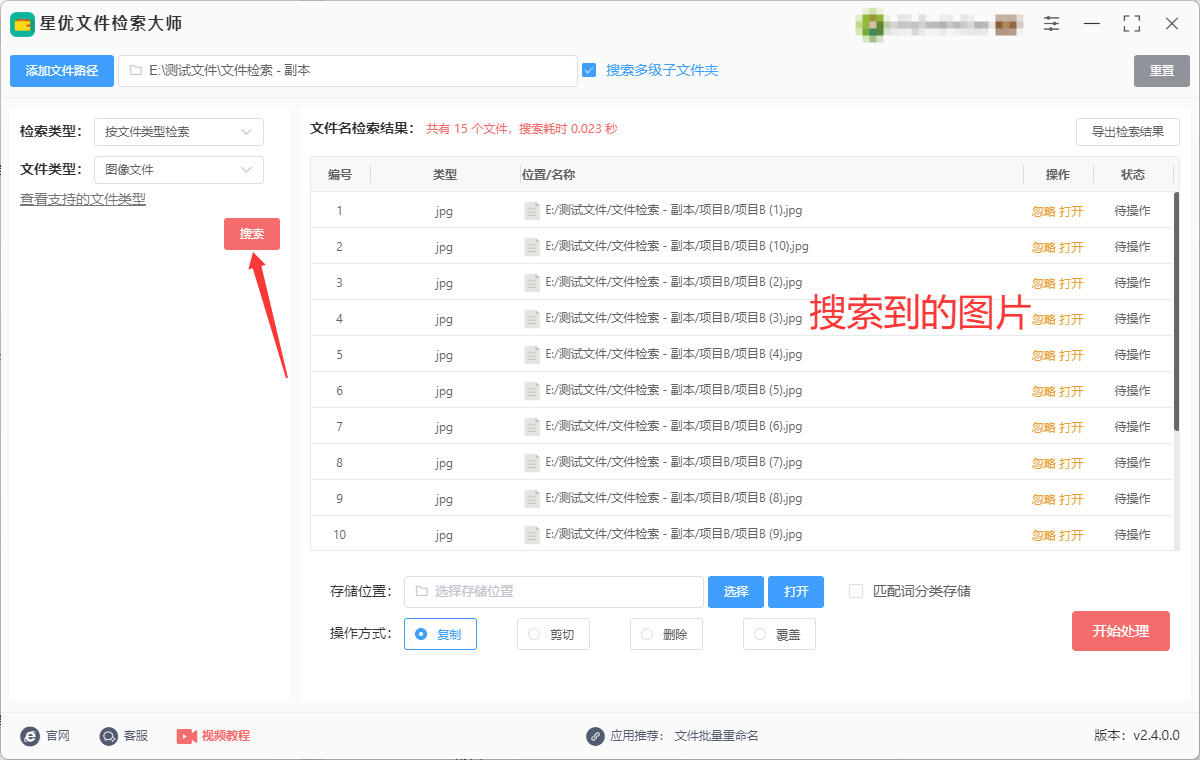
Task: Click 开始处理 button
Action: click(x=1121, y=631)
